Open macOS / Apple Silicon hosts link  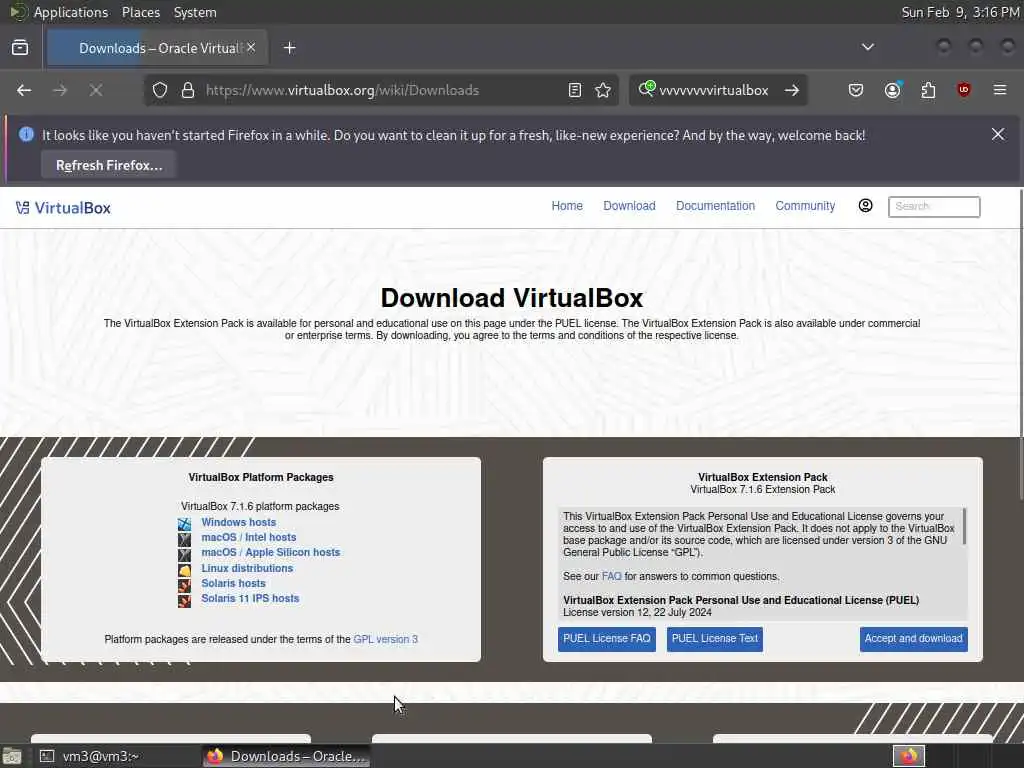(270, 552)
